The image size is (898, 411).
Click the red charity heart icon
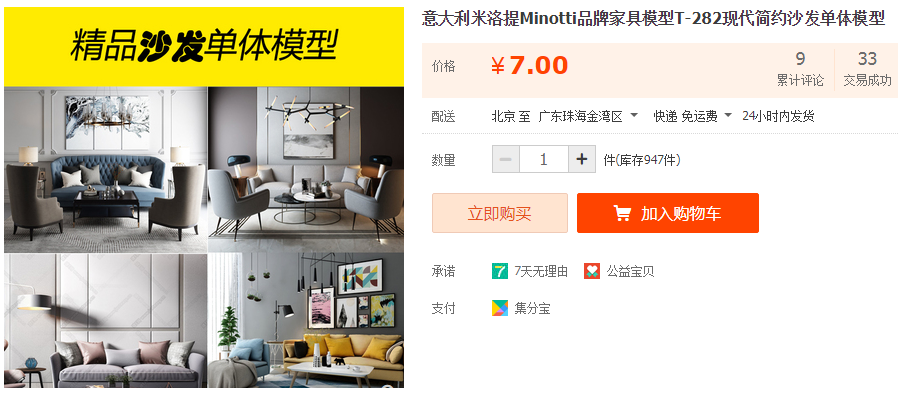pyautogui.click(x=592, y=271)
